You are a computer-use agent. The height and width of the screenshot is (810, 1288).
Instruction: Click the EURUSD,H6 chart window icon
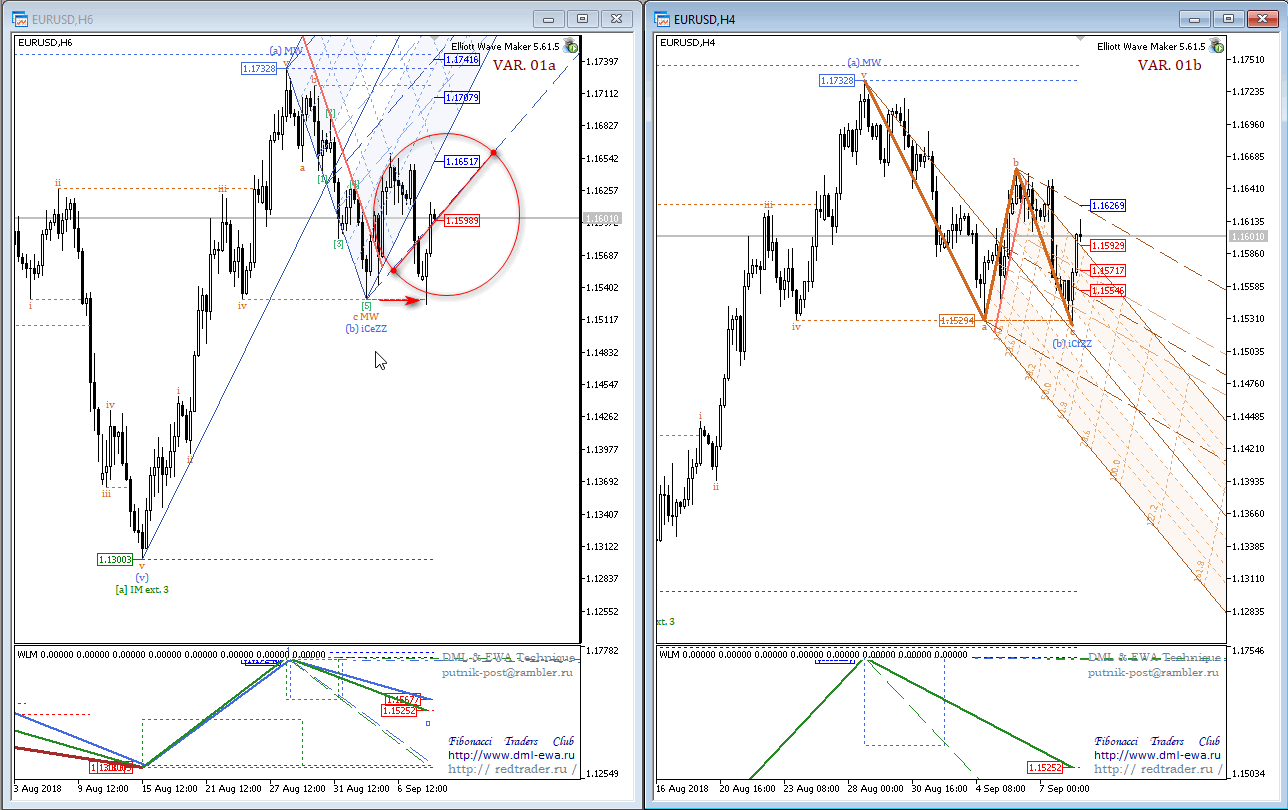click(19, 19)
